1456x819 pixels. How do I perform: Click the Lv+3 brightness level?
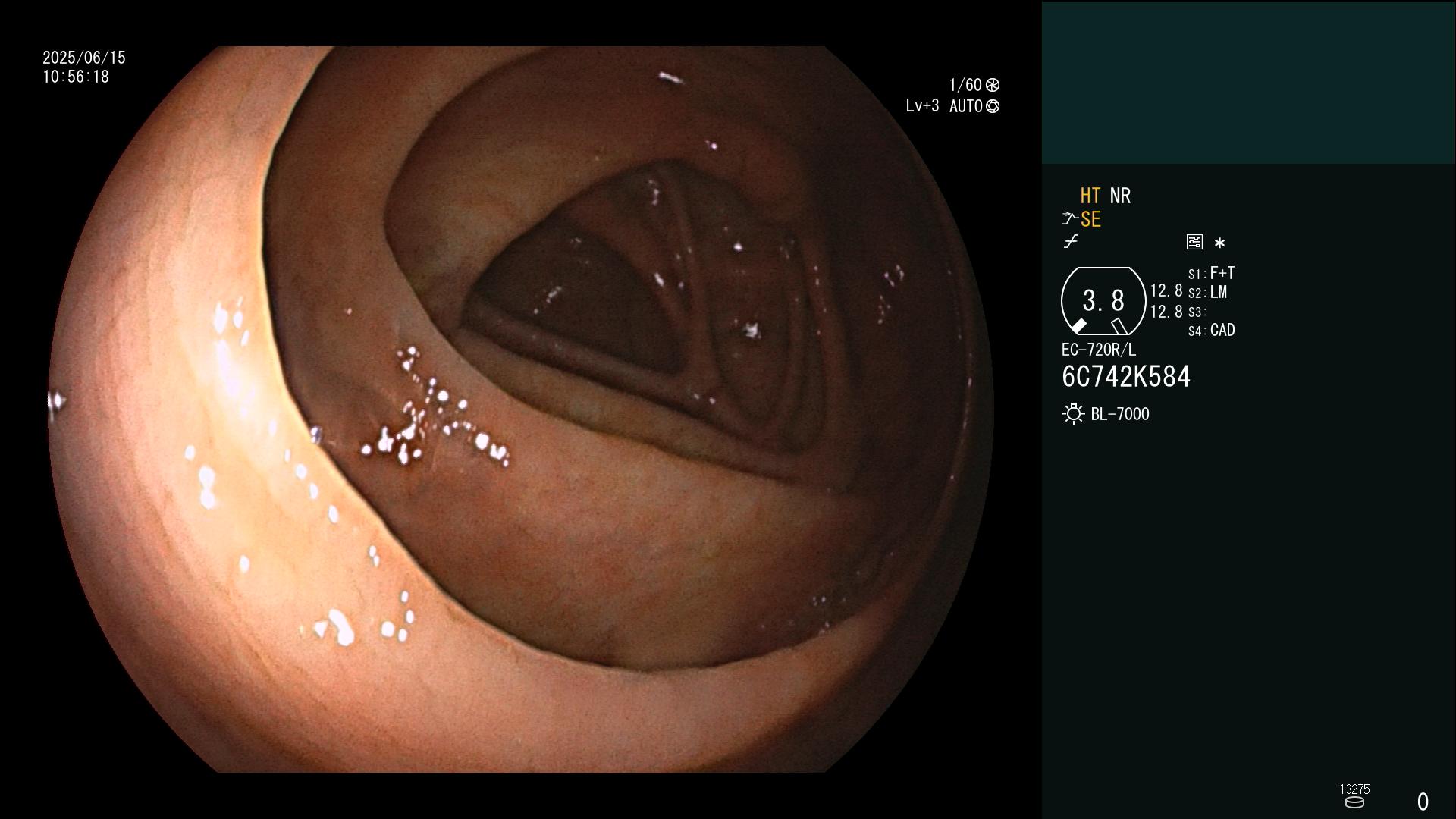[922, 106]
